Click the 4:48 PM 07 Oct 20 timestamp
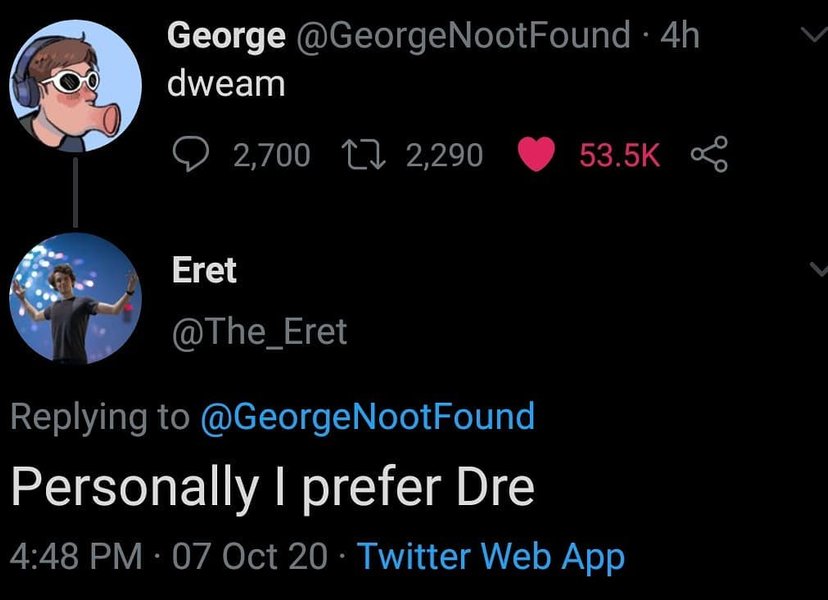The width and height of the screenshot is (828, 600). coord(169,556)
